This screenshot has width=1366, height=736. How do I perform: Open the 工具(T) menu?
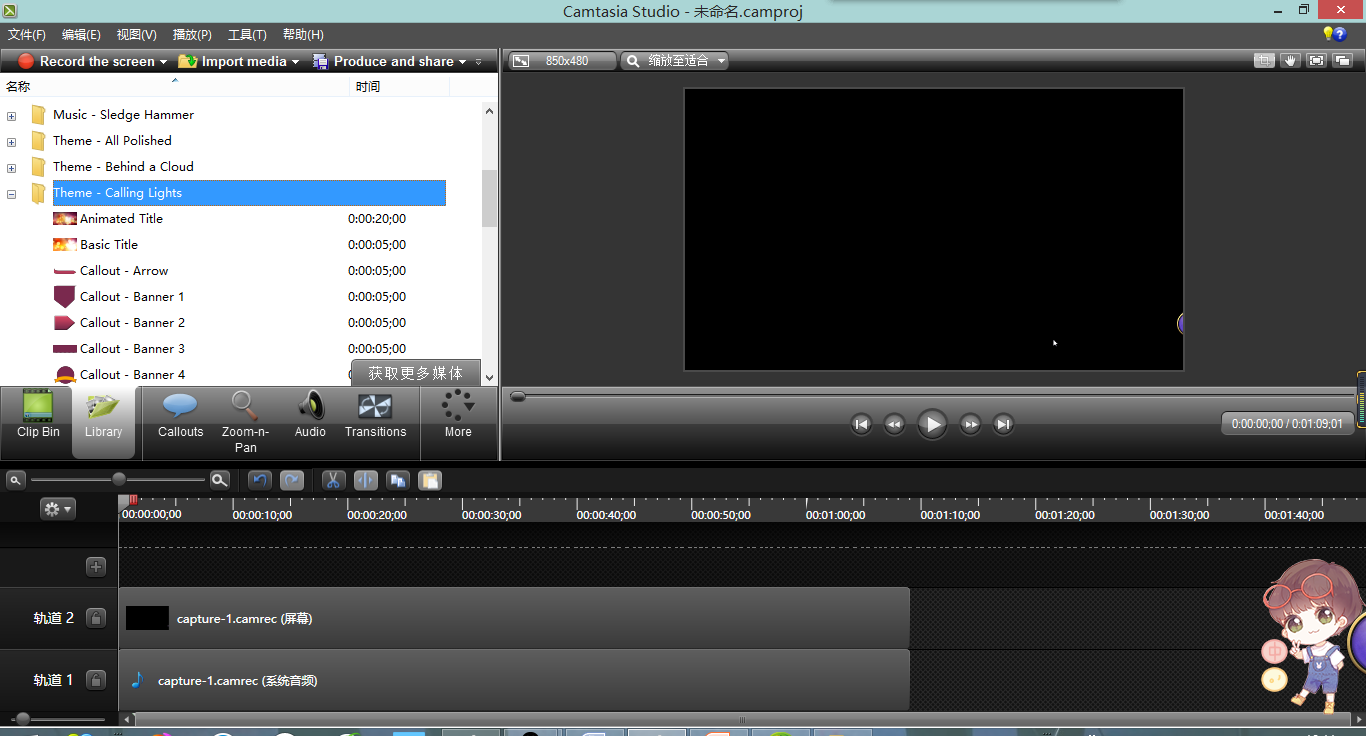(247, 35)
